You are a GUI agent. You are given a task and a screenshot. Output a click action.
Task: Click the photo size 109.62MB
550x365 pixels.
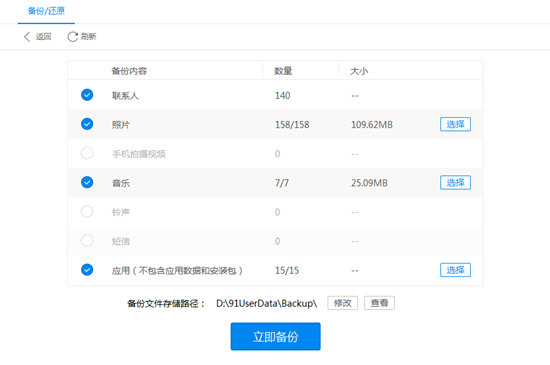372,125
